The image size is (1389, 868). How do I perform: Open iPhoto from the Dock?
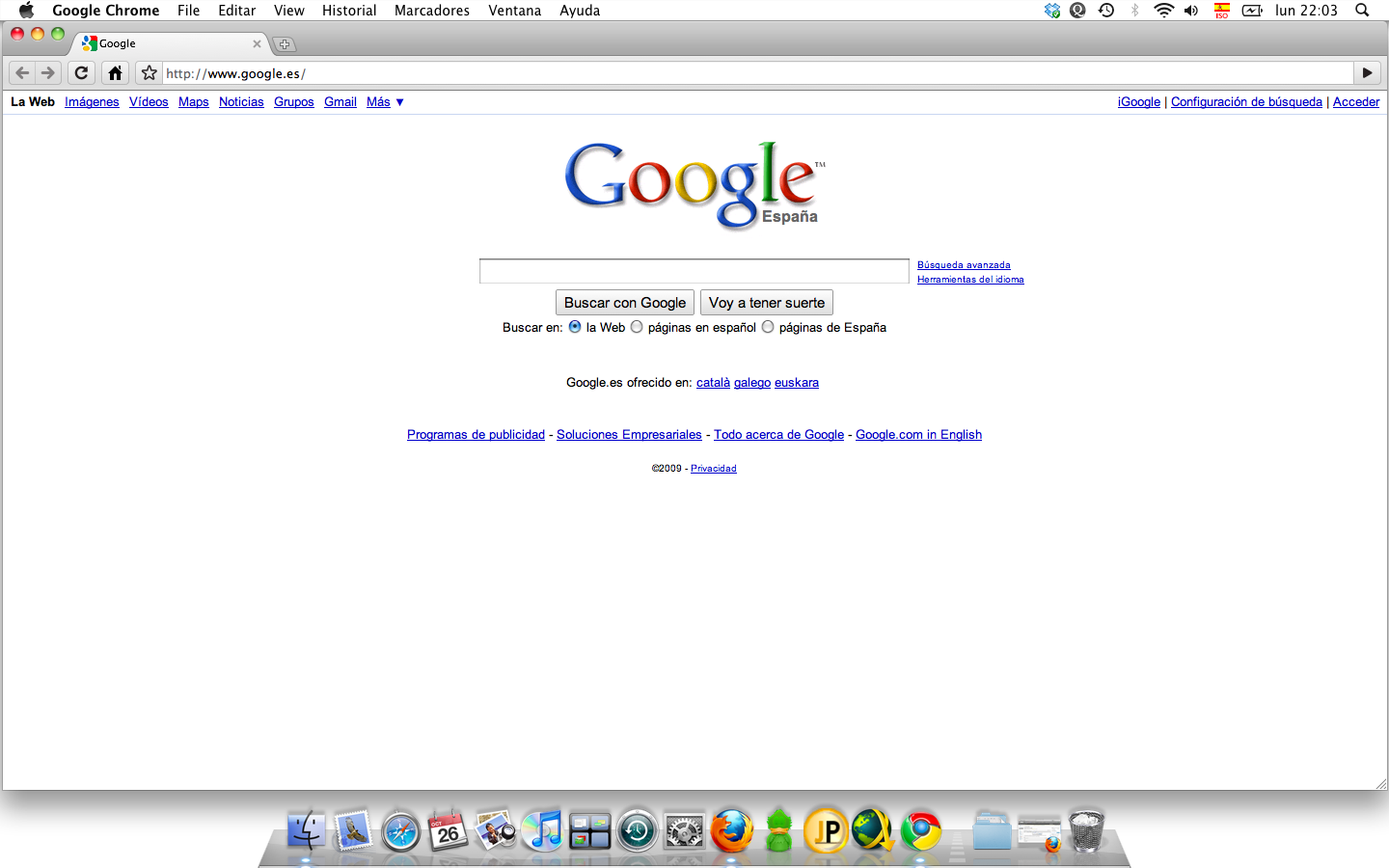click(x=496, y=829)
